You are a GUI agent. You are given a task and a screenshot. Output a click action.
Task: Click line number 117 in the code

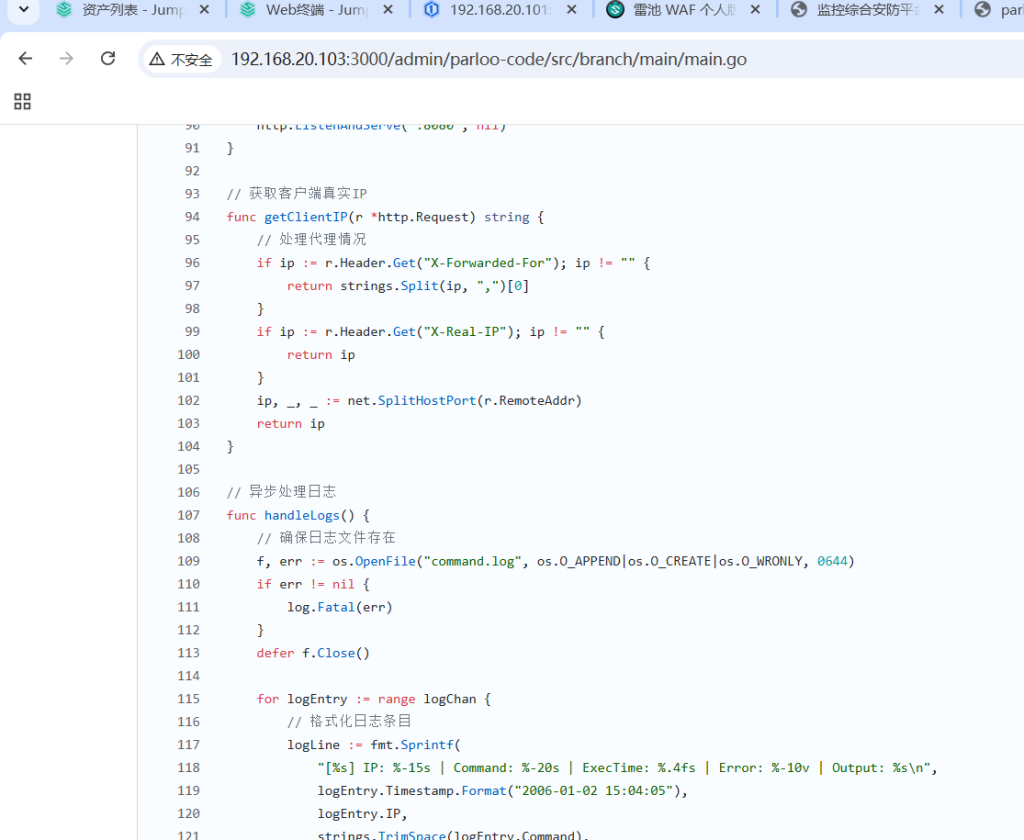pos(188,745)
